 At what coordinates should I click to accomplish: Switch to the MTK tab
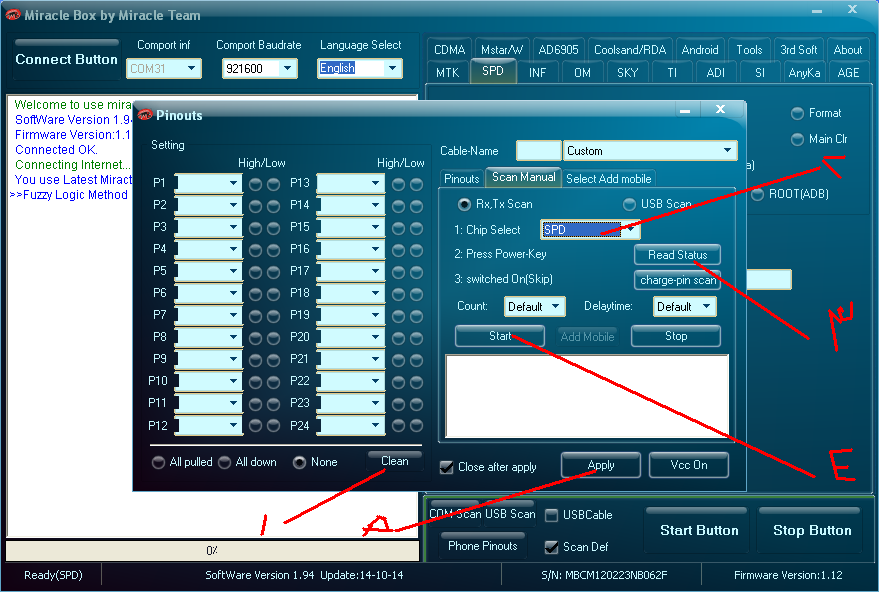[x=447, y=73]
